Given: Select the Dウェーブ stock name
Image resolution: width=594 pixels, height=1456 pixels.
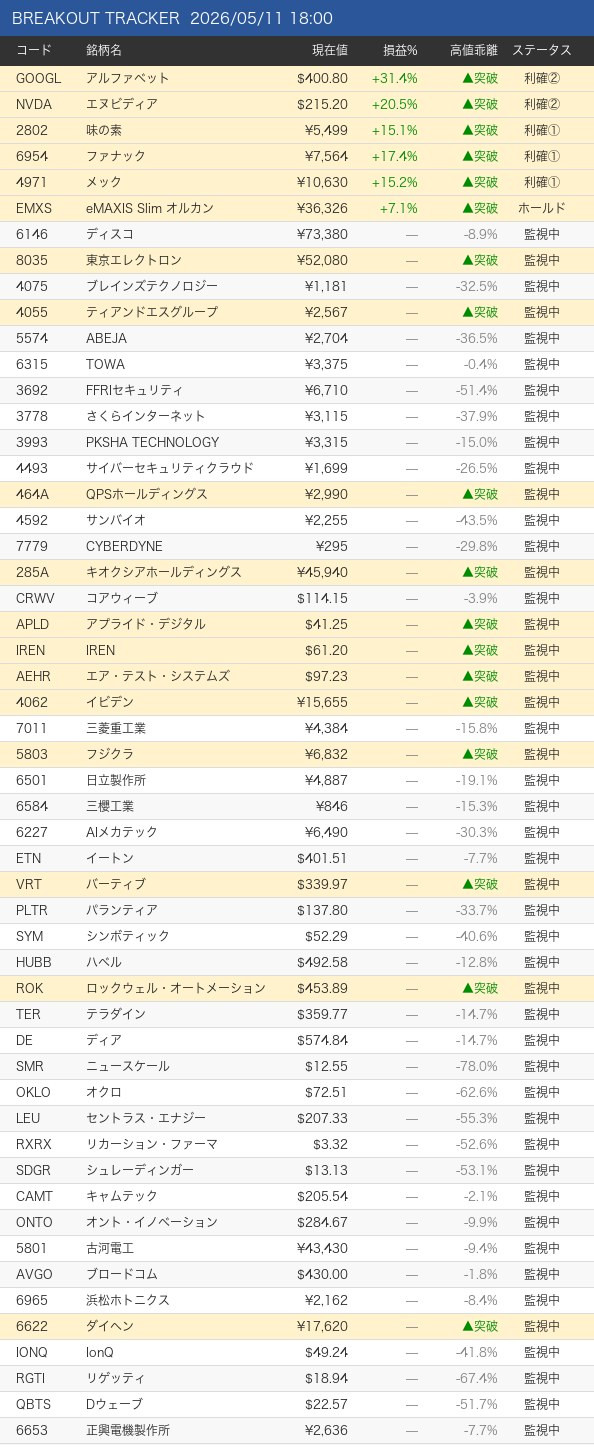Looking at the screenshot, I should (114, 1404).
